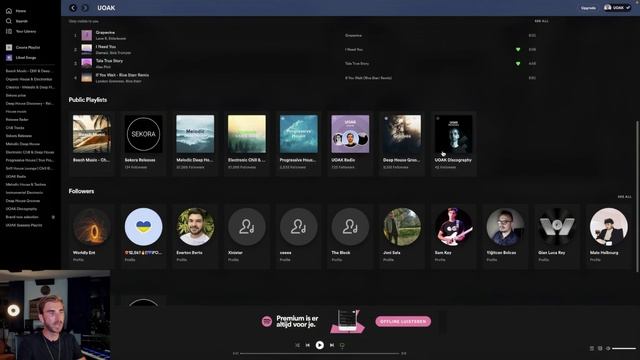Open follower profile The Black
The width and height of the screenshot is (640, 360).
(x=350, y=236)
